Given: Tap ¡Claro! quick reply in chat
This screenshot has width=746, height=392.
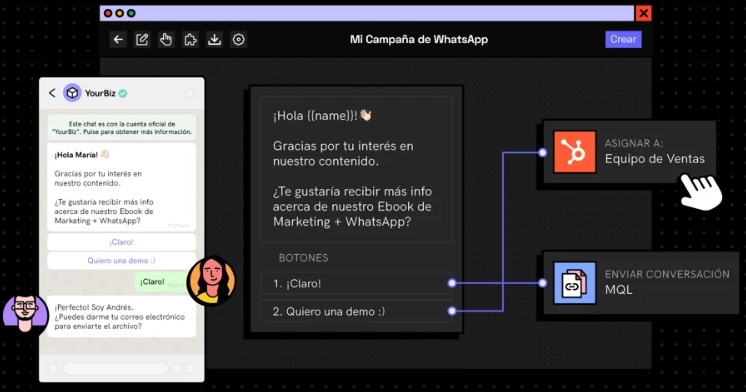Looking at the screenshot, I should [121, 242].
